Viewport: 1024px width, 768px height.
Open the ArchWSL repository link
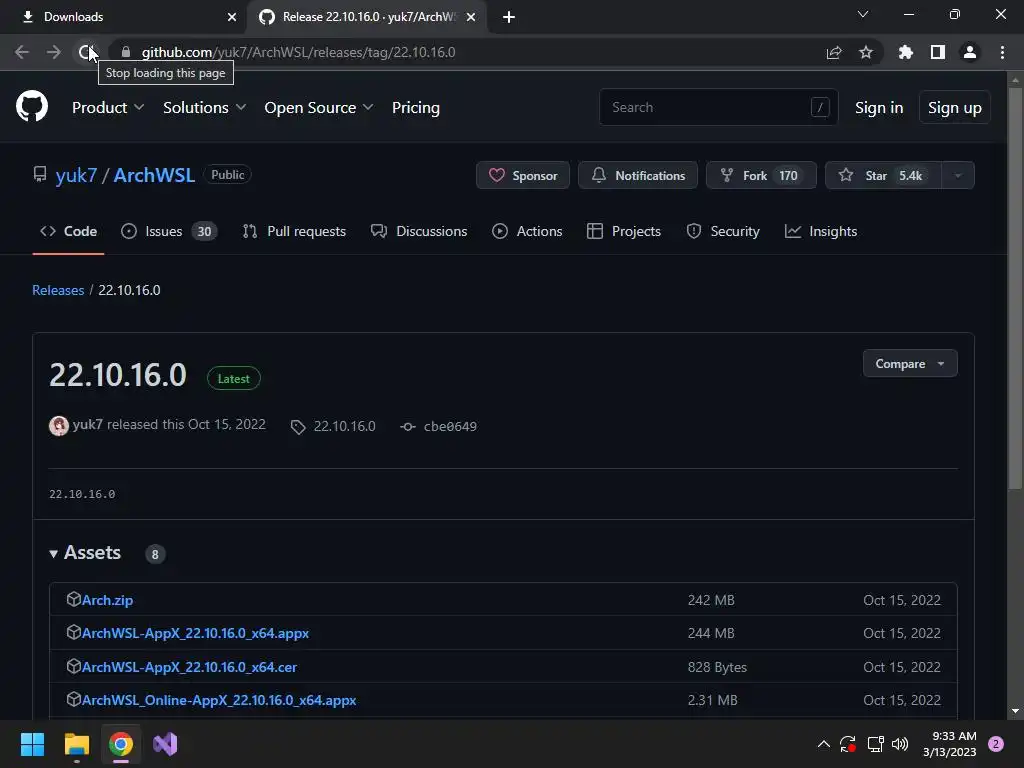pos(154,175)
